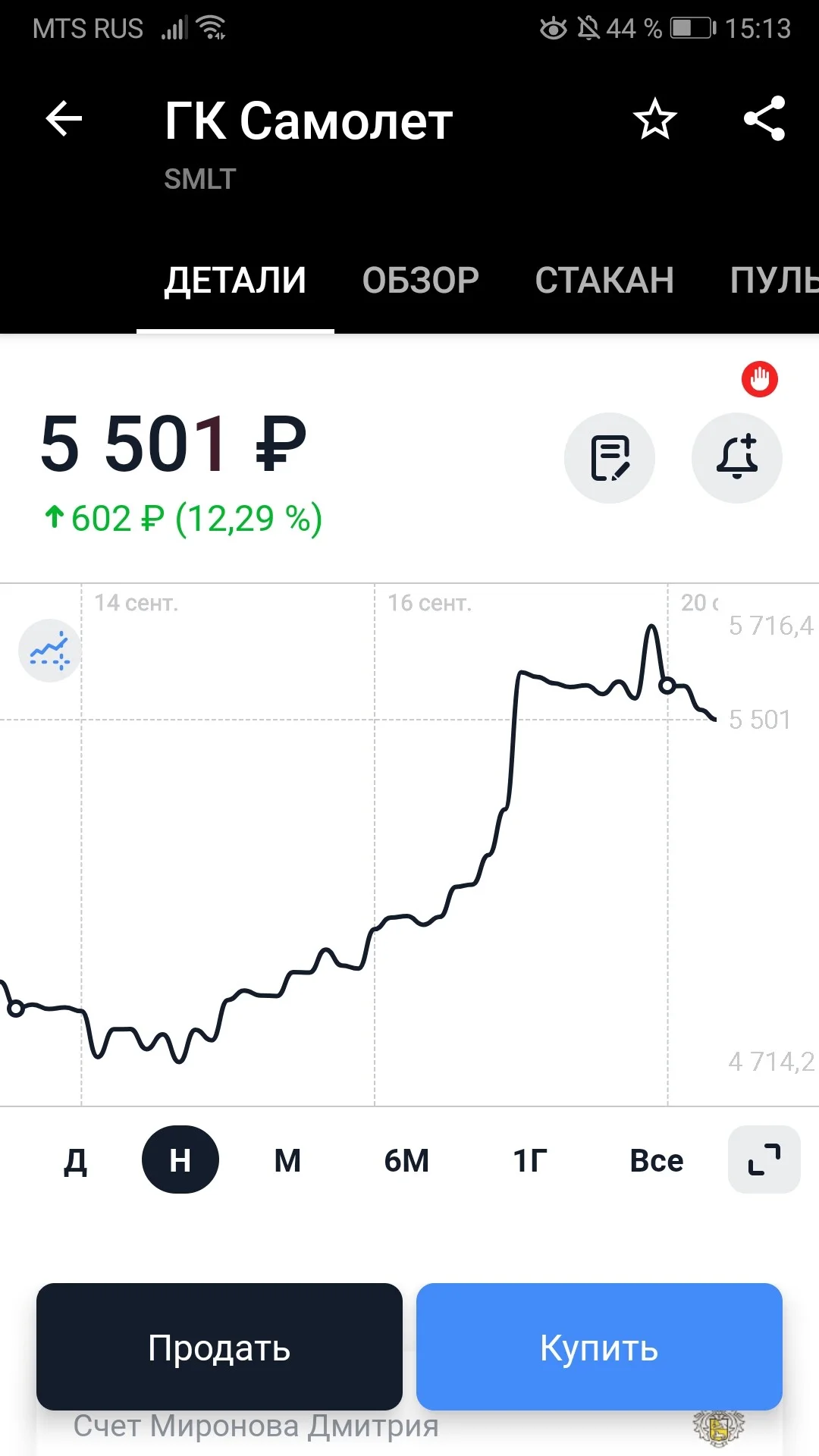Expand the chart to fullscreen
Viewport: 819px width, 1456px height.
pyautogui.click(x=764, y=1159)
